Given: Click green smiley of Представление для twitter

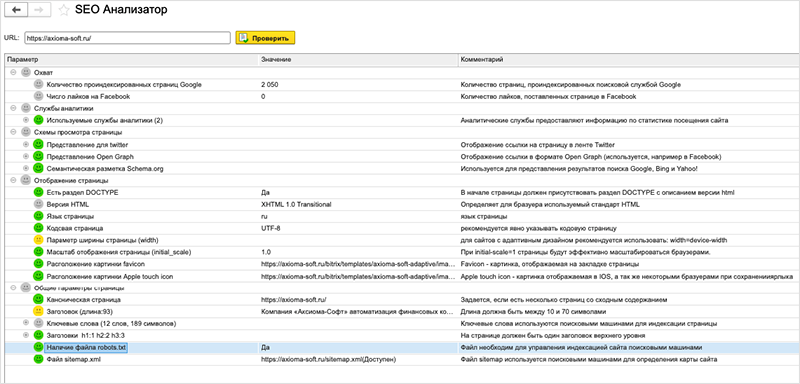Looking at the screenshot, I should (x=38, y=144).
